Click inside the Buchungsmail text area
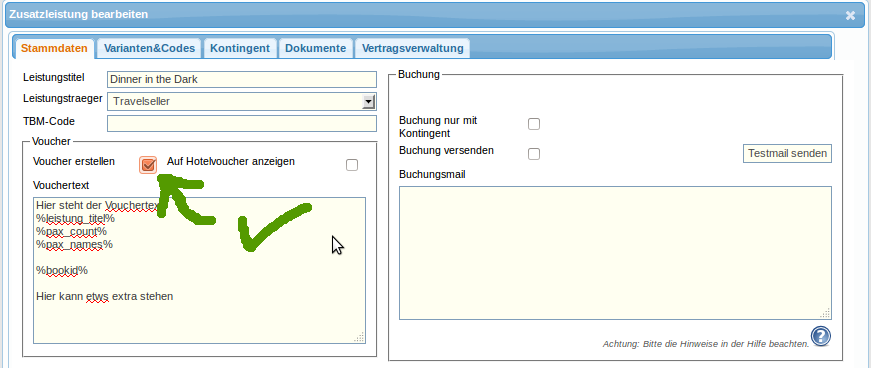The height and width of the screenshot is (368, 871). tap(615, 253)
